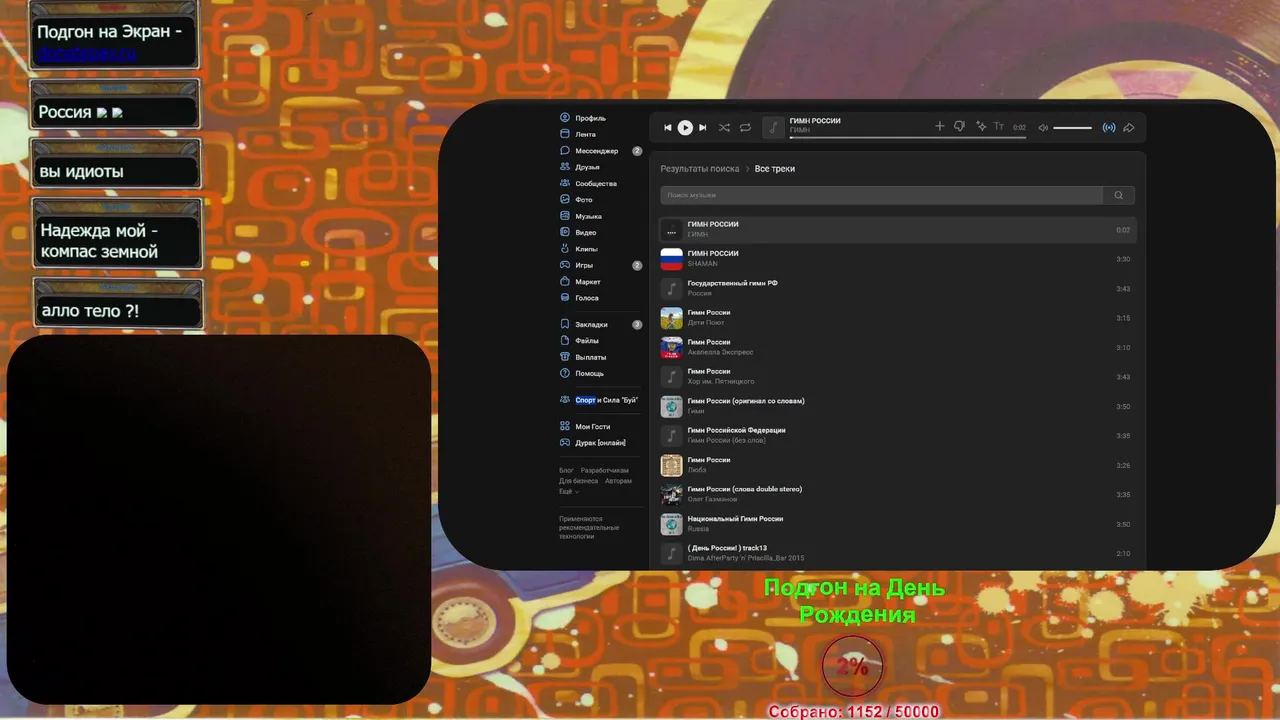The image size is (1280, 720).
Task: Focus the Поиск музыки search field
Action: (881, 195)
